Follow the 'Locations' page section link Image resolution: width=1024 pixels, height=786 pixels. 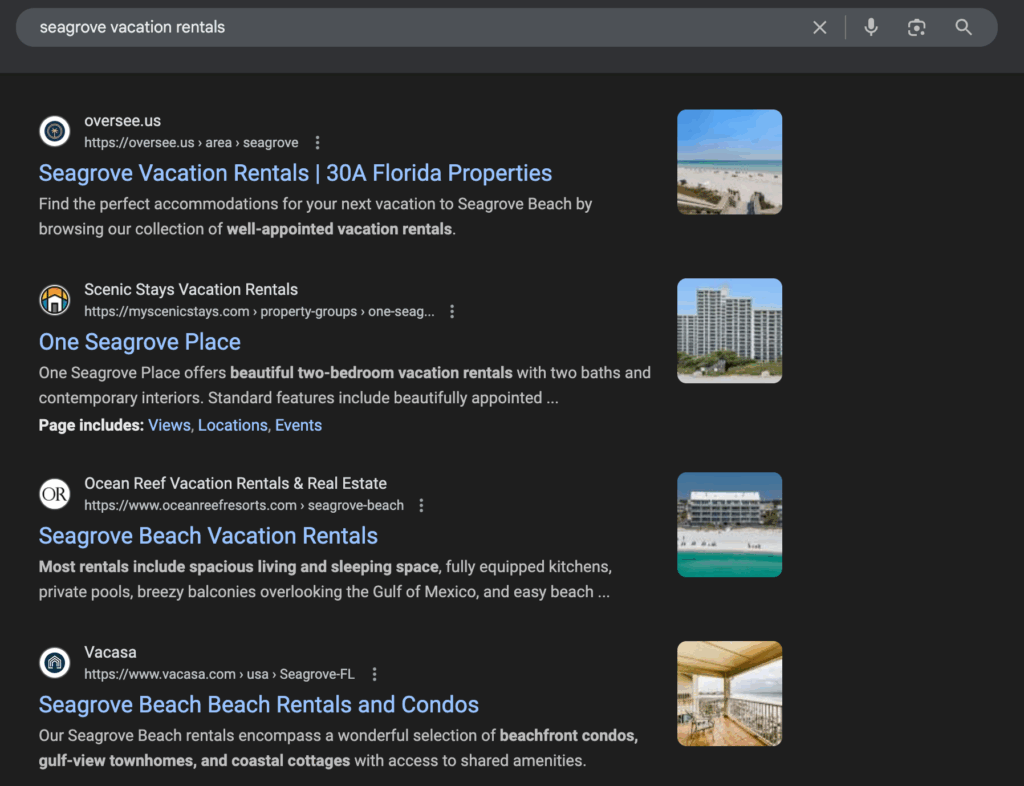[x=232, y=426]
